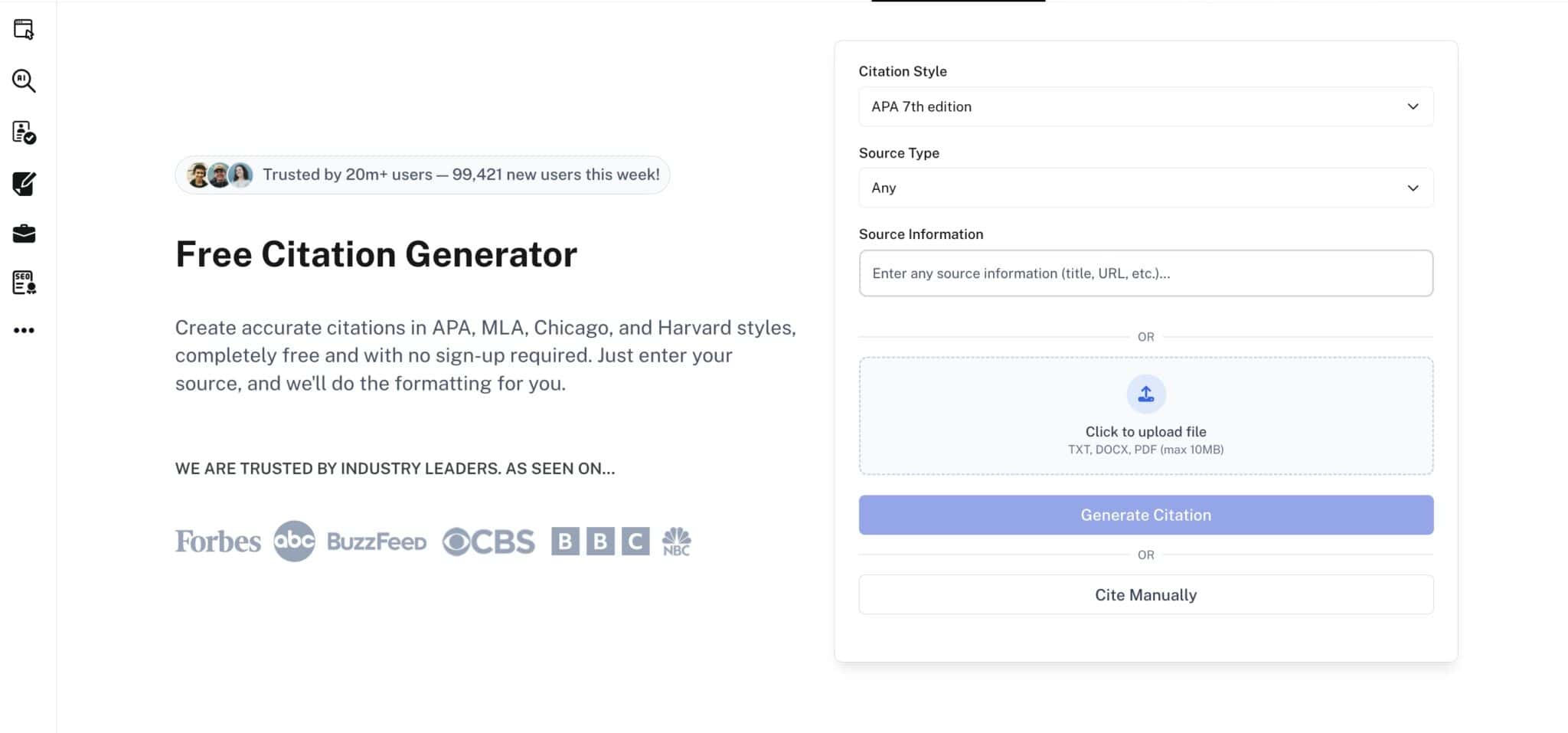Focus the Source Information text field
This screenshot has width=1568, height=733.
pos(1145,273)
